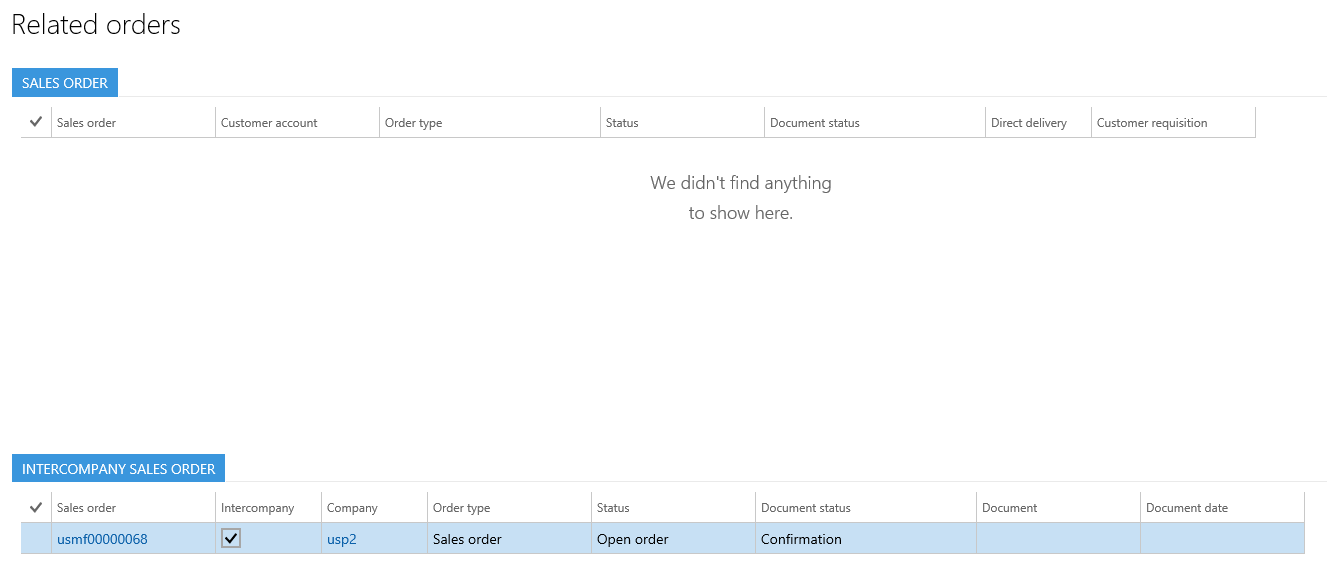Collapse the INTERCOMPANY SALES ORDER section header

(x=119, y=468)
